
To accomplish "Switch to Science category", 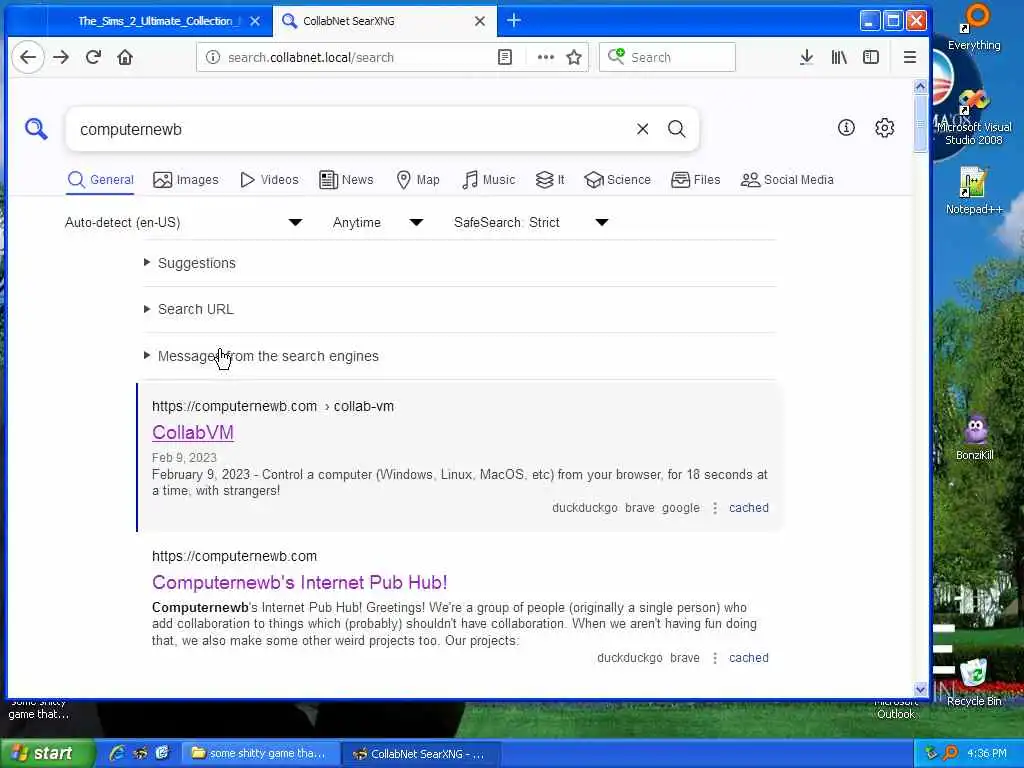I will [617, 180].
